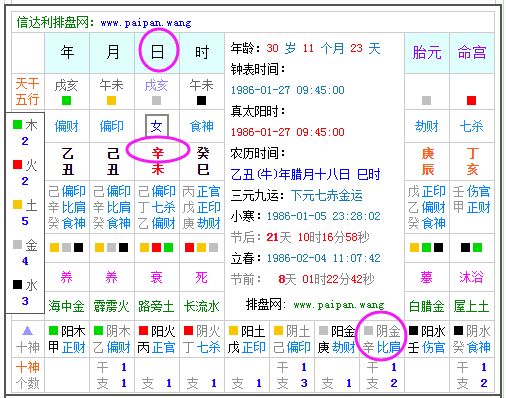Click the 阴金 辛 比肩 cell
The height and width of the screenshot is (398, 506).
click(382, 339)
